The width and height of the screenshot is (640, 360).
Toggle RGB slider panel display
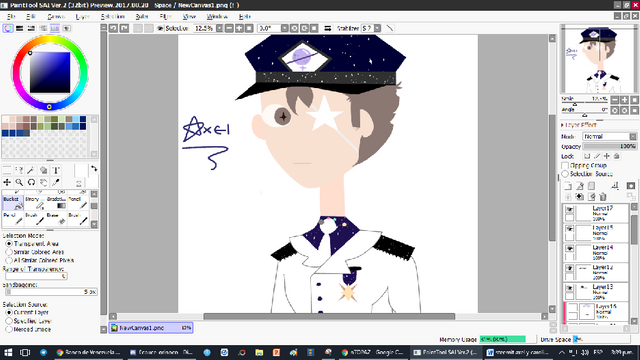click(x=19, y=28)
